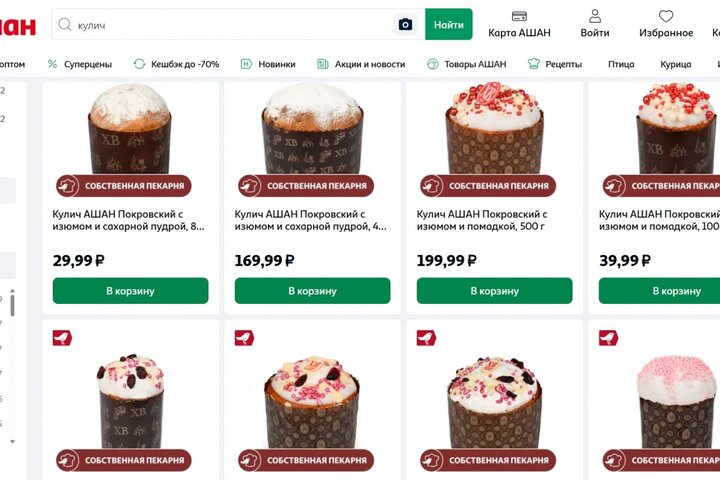Click the sidebar filter scrollbar down arrow
Screen dimensions: 720x480
(x=13, y=440)
